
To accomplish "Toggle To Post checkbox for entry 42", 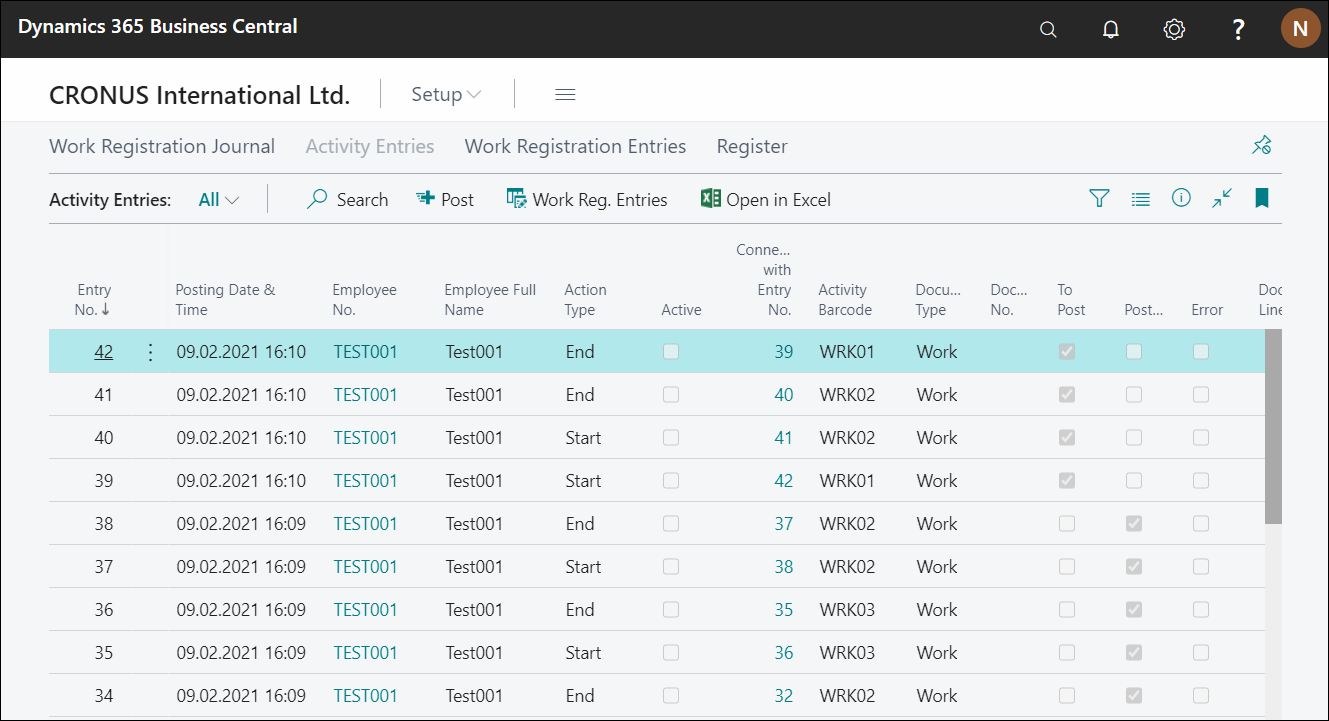I will click(x=1067, y=352).
